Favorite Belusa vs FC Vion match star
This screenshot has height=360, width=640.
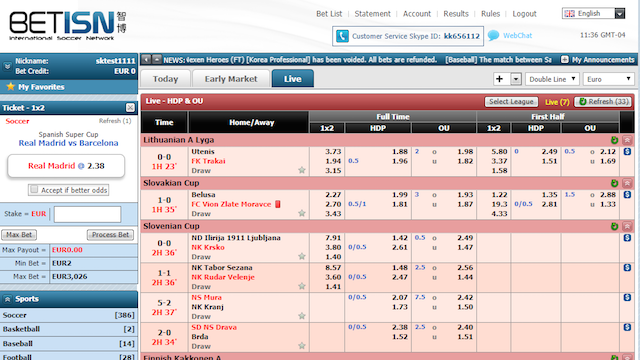[302, 213]
